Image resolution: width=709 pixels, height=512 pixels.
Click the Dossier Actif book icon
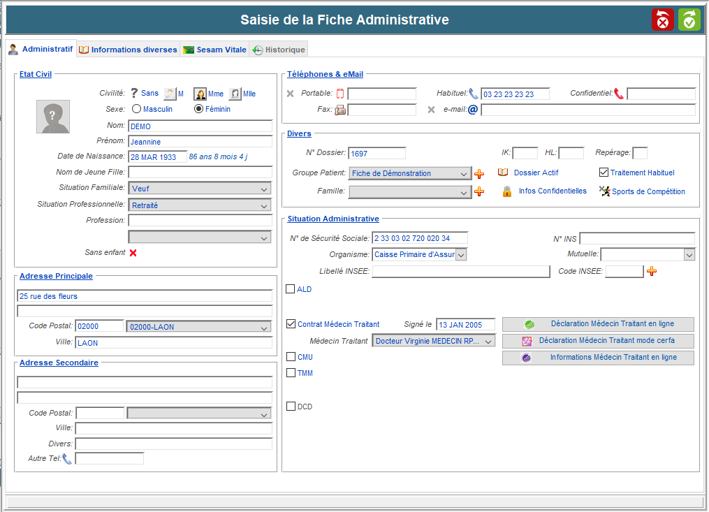[504, 173]
